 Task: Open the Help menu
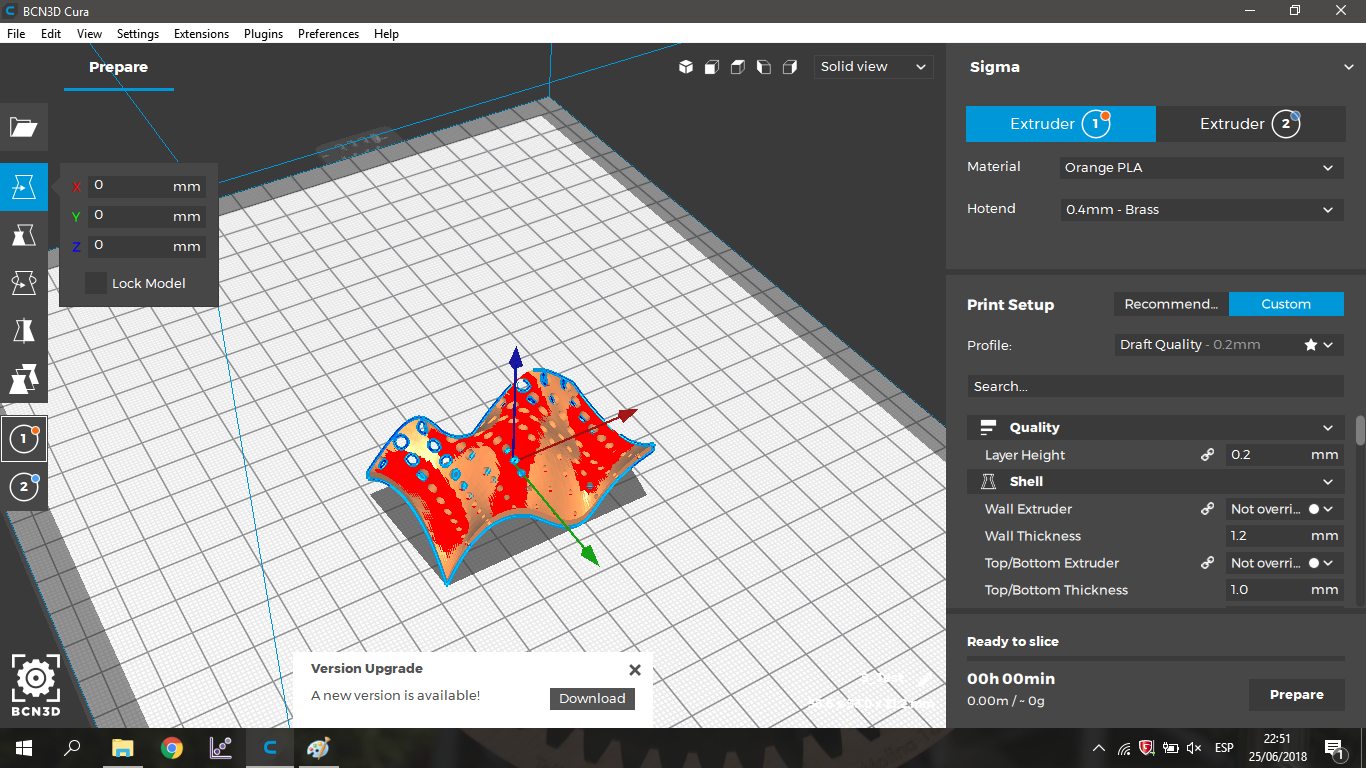click(386, 33)
